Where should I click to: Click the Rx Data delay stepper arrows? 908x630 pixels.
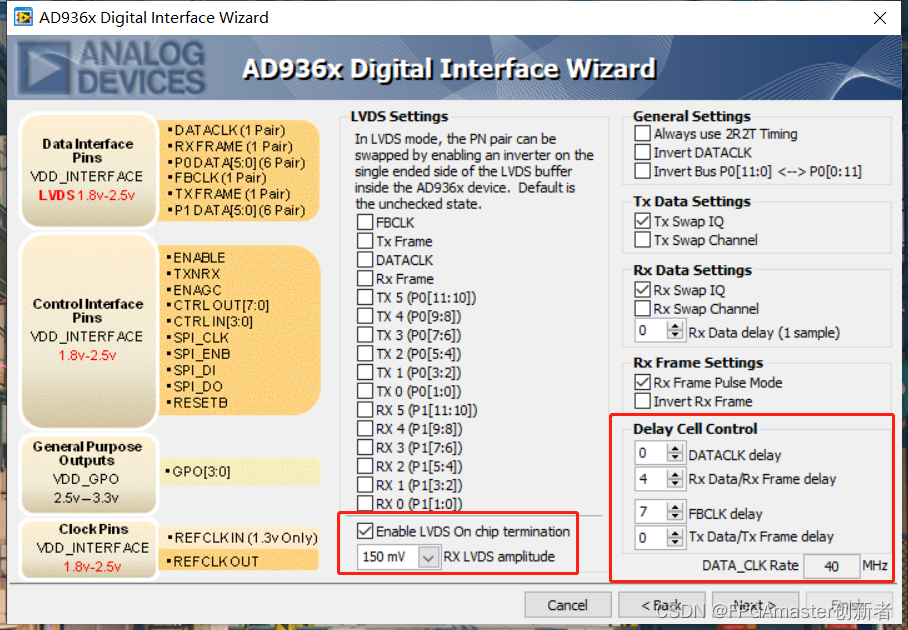(x=675, y=331)
